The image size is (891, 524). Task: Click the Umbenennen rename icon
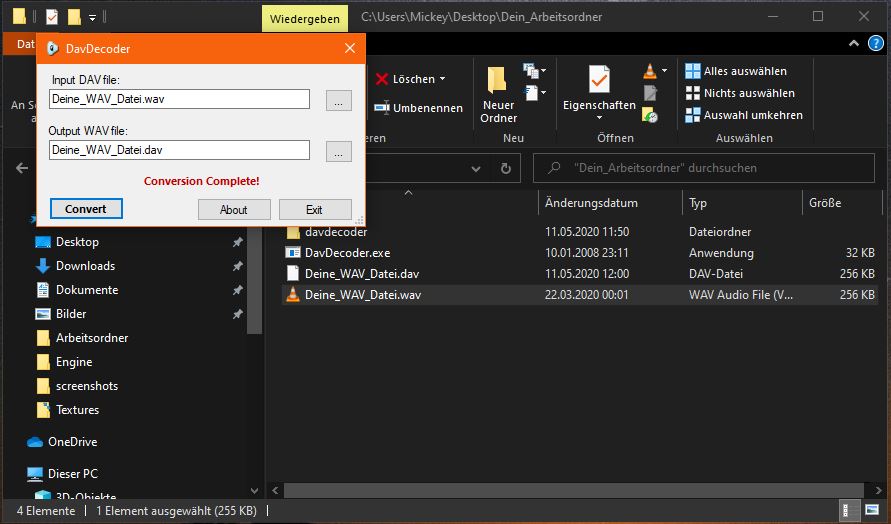click(381, 108)
